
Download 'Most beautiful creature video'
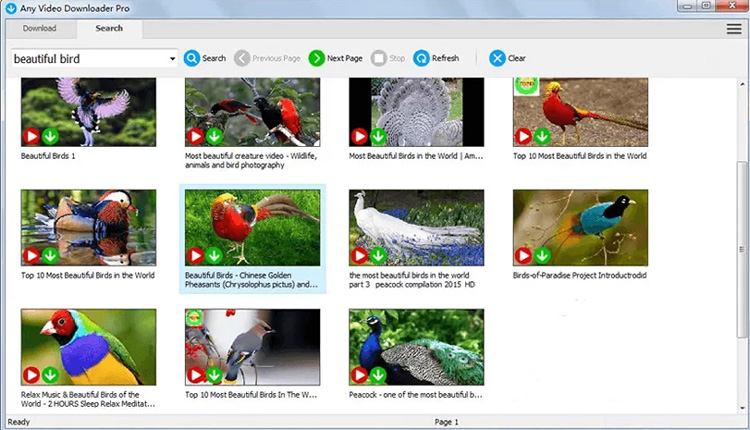tap(214, 136)
